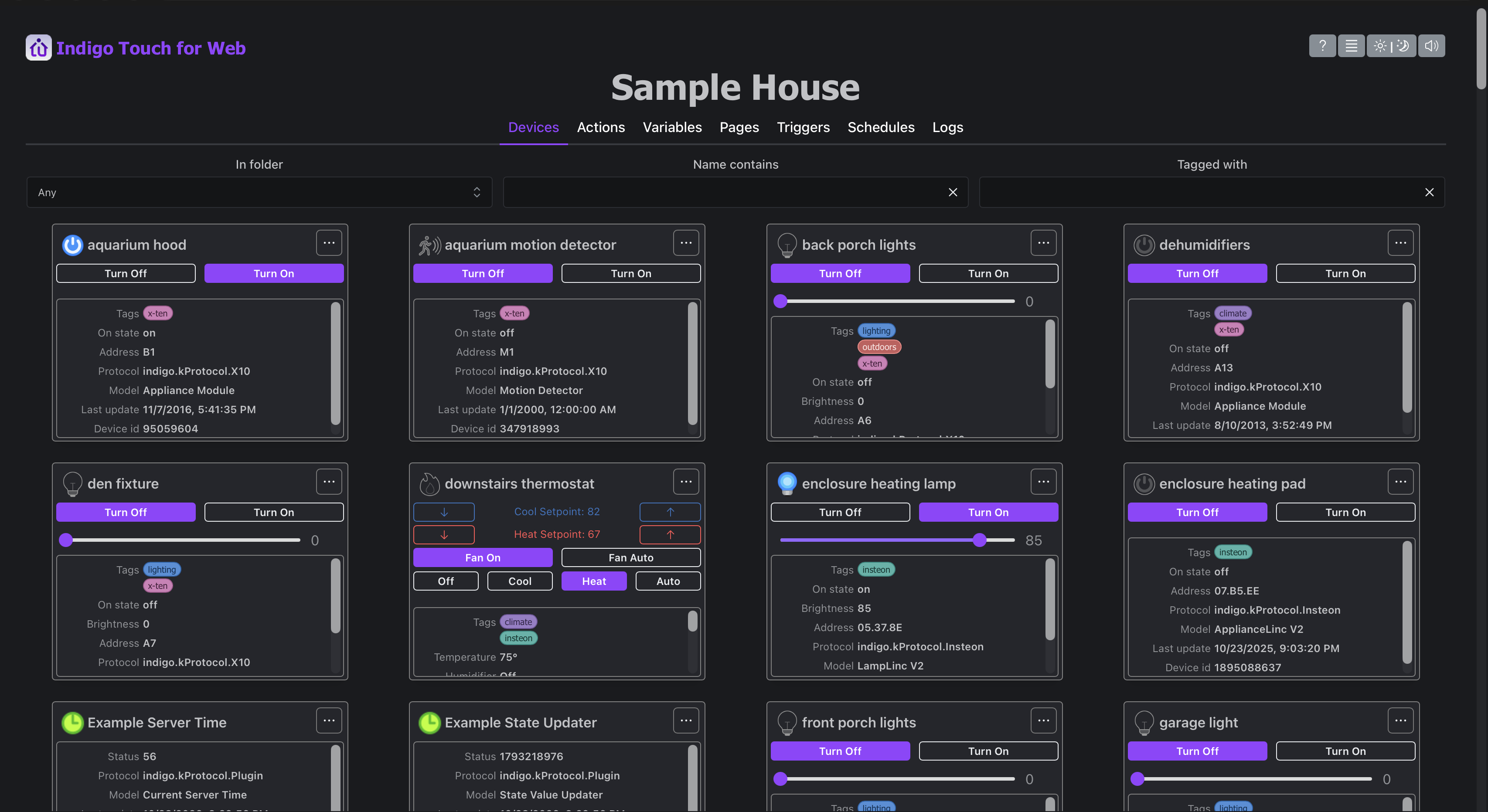Click the back porch lights bulb icon
Screen dimensions: 1488x812
coord(787,245)
